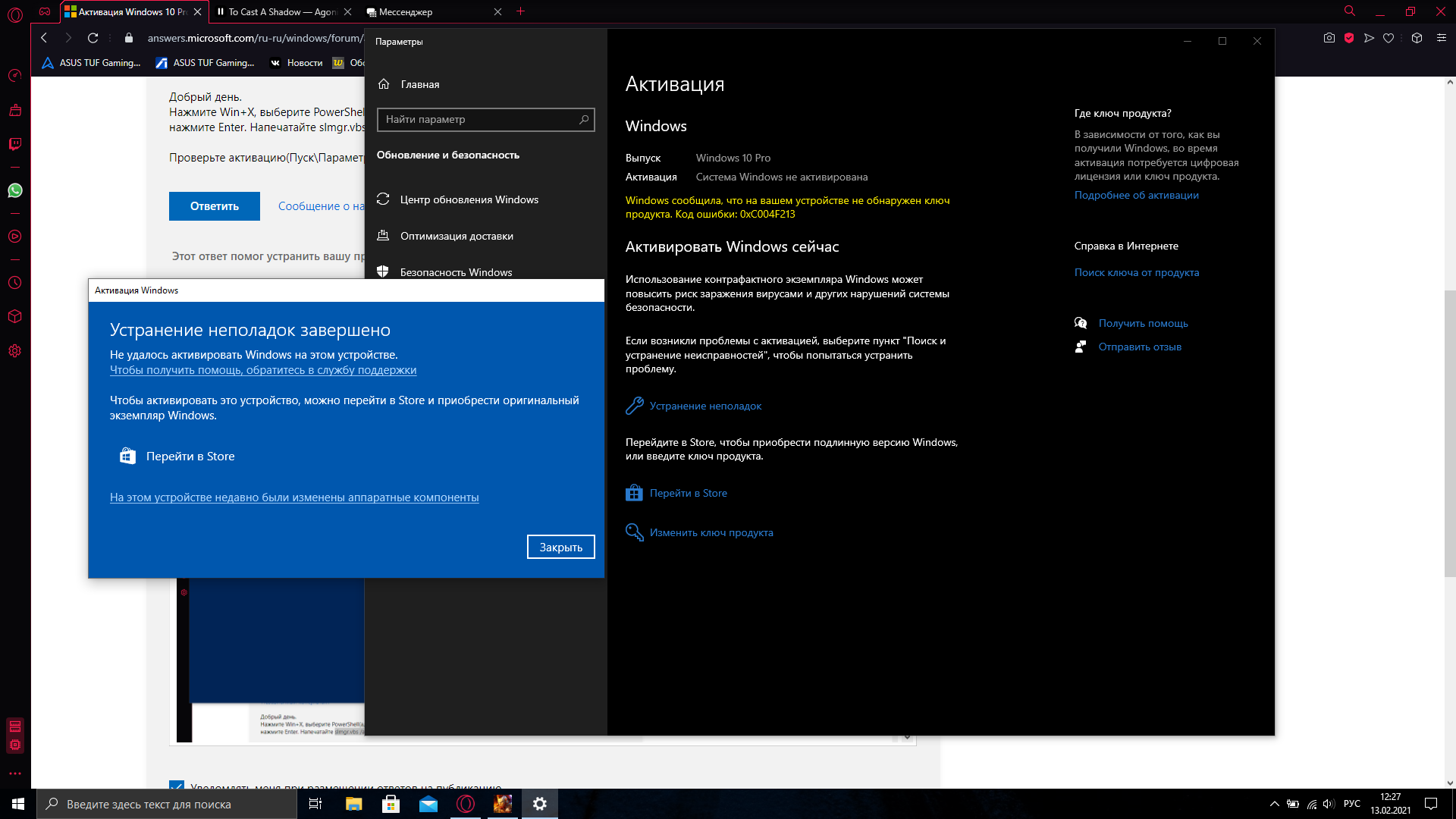Open Поиск ключа от продукта link
The image size is (1456, 819).
point(1137,272)
